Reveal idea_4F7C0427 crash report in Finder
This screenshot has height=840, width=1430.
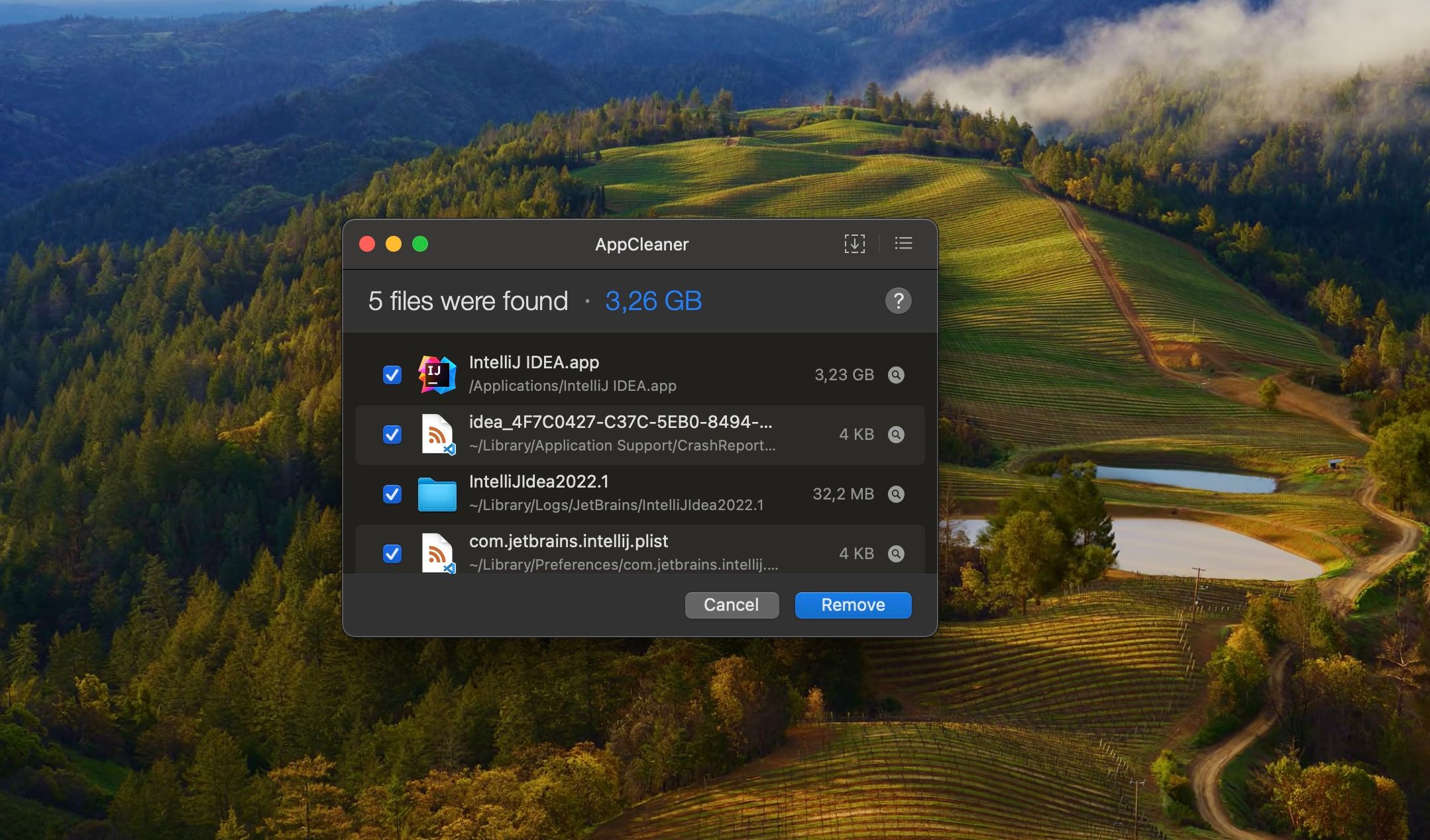pos(896,435)
